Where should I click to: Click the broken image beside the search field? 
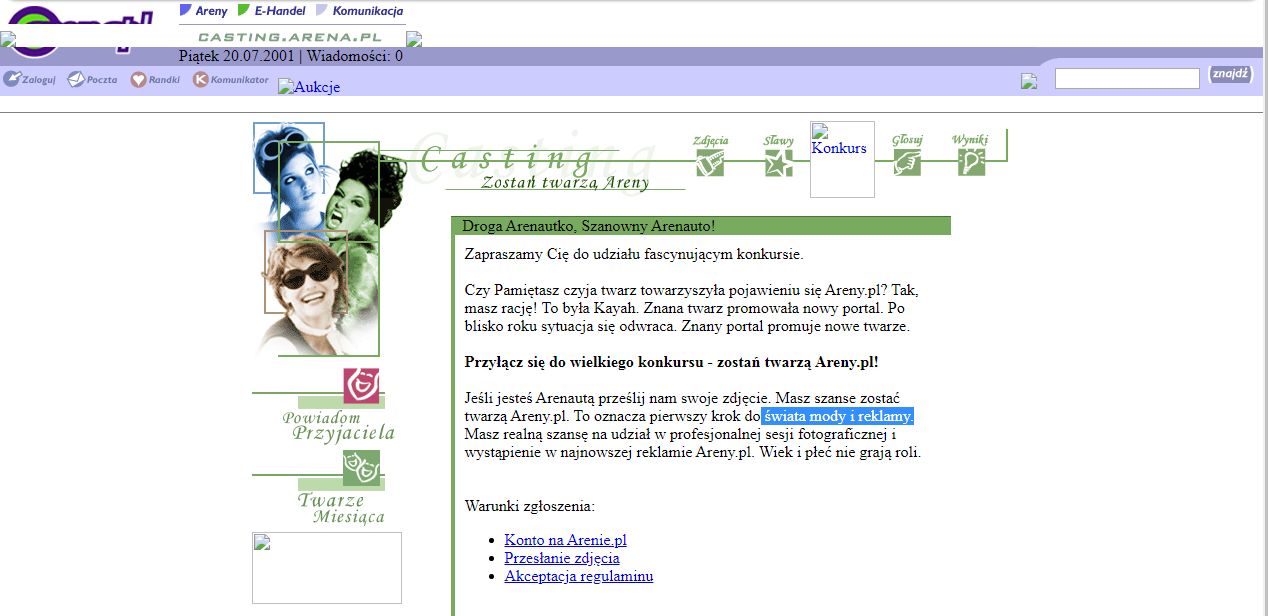(1029, 81)
